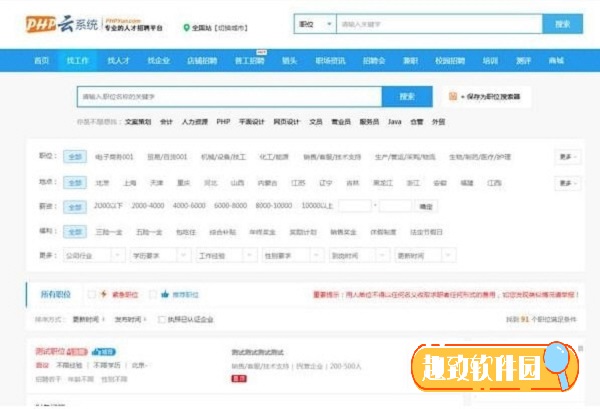This screenshot has width=600, height=409.
Task: Open the 找人才 navigation tab
Action: (118, 61)
